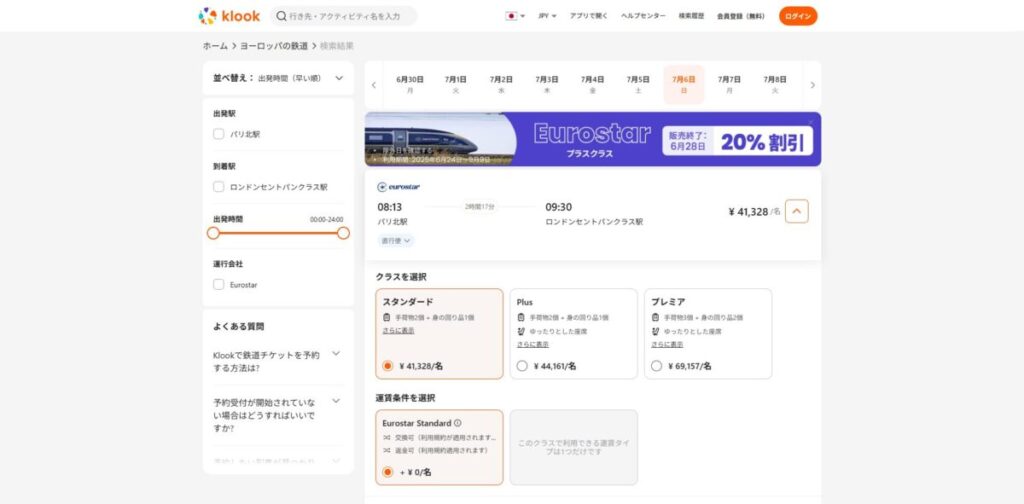Select Eurostar Standard +¥0 fare radio

coord(388,471)
